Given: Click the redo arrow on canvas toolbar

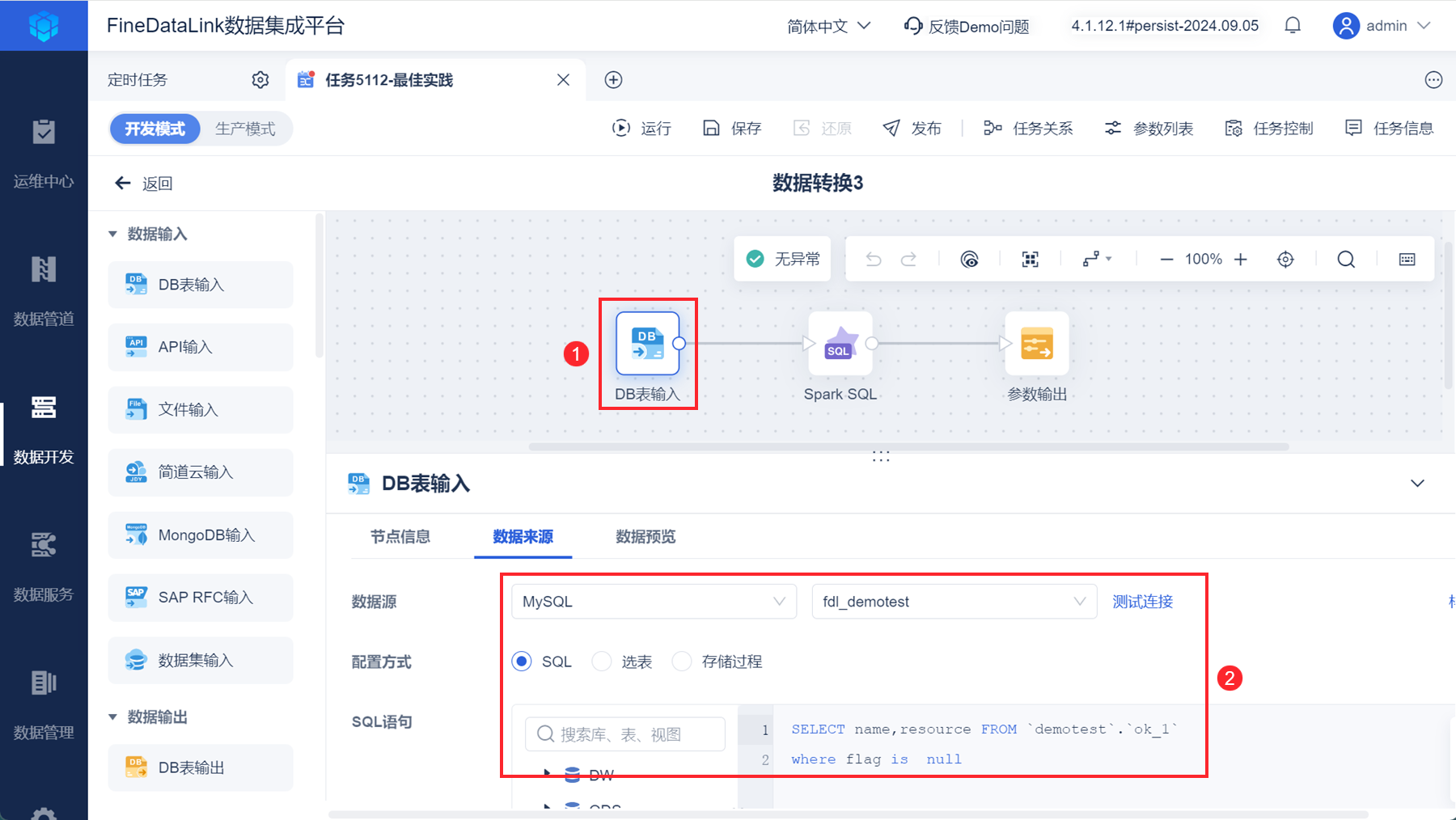Looking at the screenshot, I should coord(909,260).
